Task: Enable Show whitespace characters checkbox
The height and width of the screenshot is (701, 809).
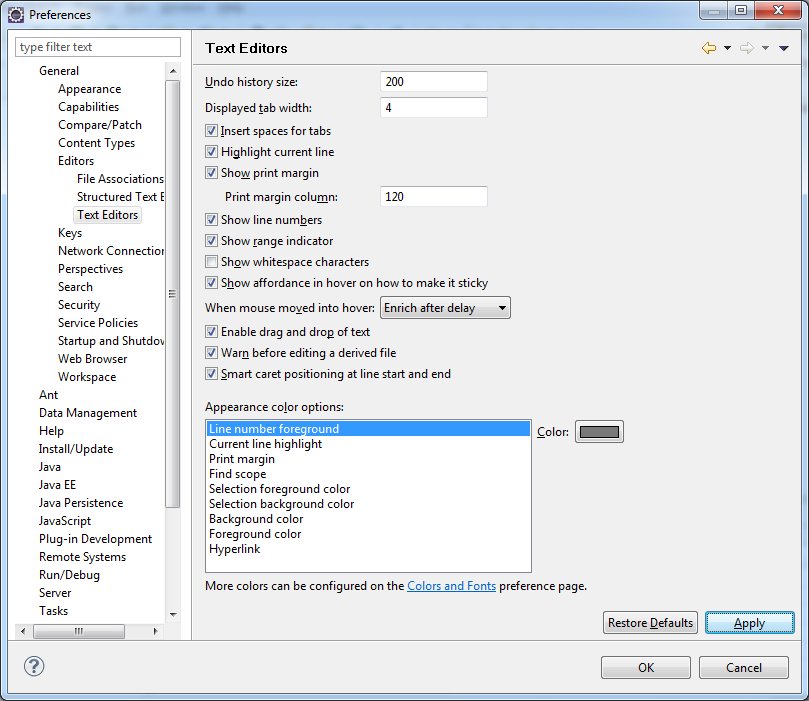Action: coord(211,262)
